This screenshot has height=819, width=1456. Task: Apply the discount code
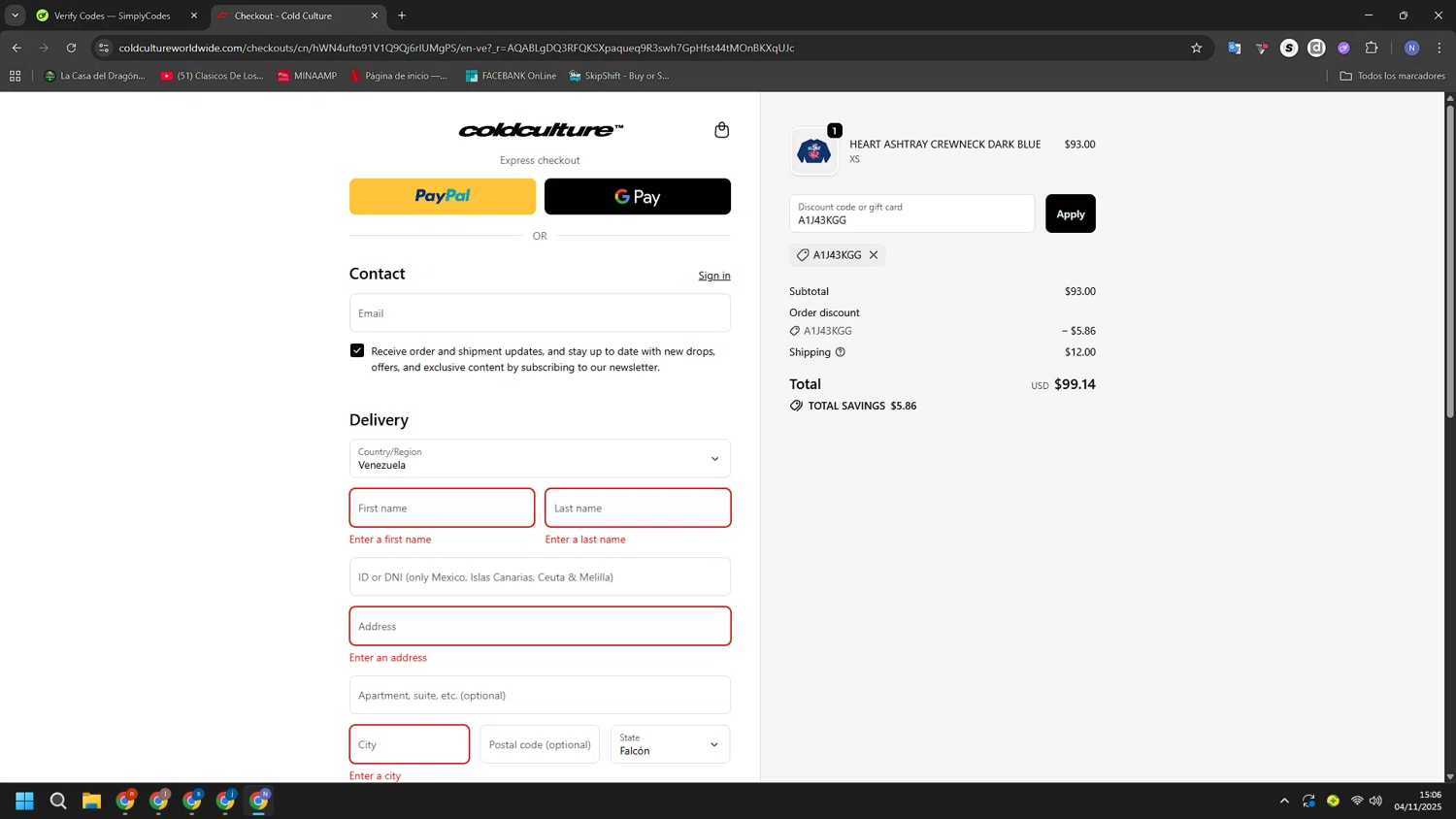point(1071,213)
